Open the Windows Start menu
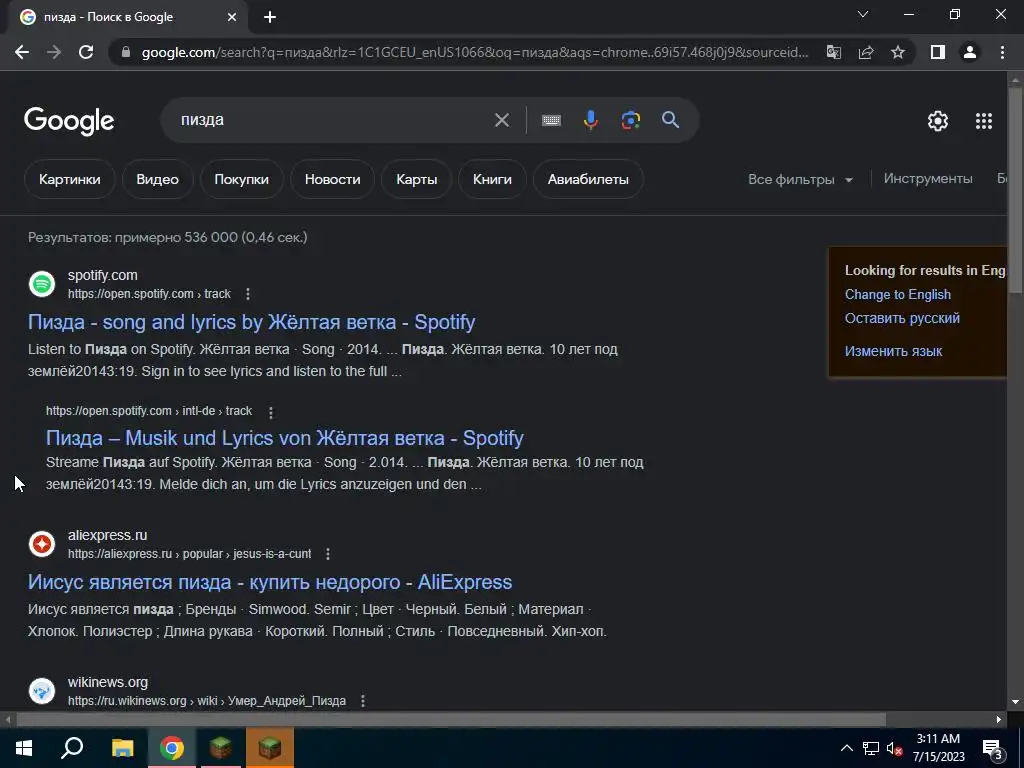Screen dimensions: 1024x768 24,748
